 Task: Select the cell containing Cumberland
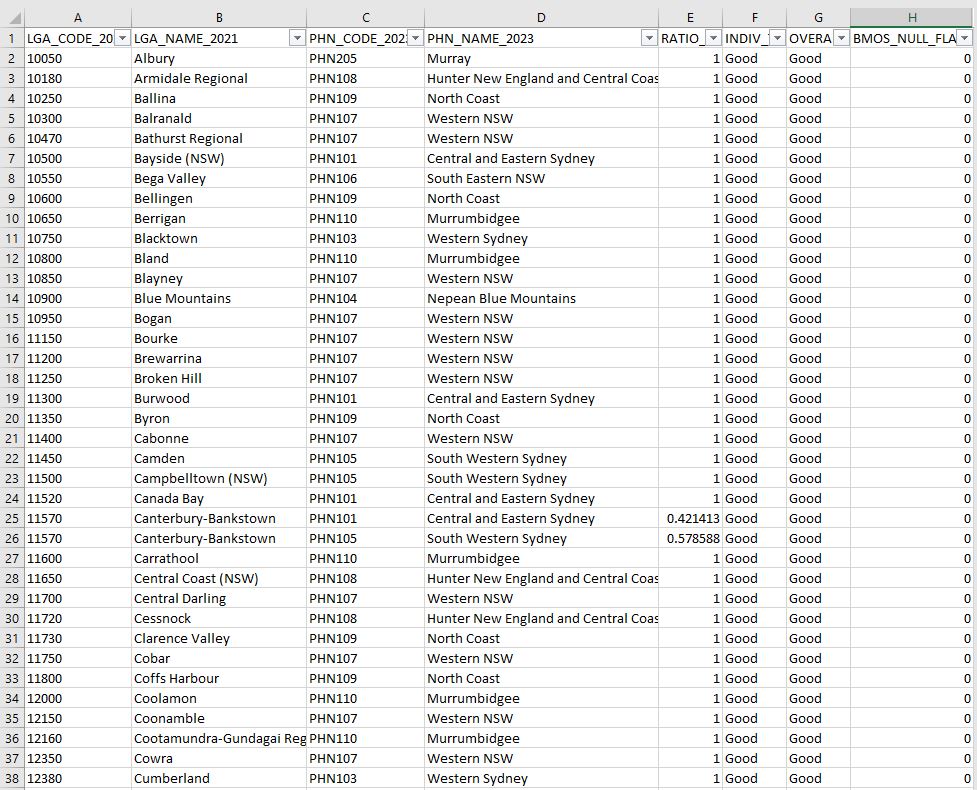click(x=219, y=778)
